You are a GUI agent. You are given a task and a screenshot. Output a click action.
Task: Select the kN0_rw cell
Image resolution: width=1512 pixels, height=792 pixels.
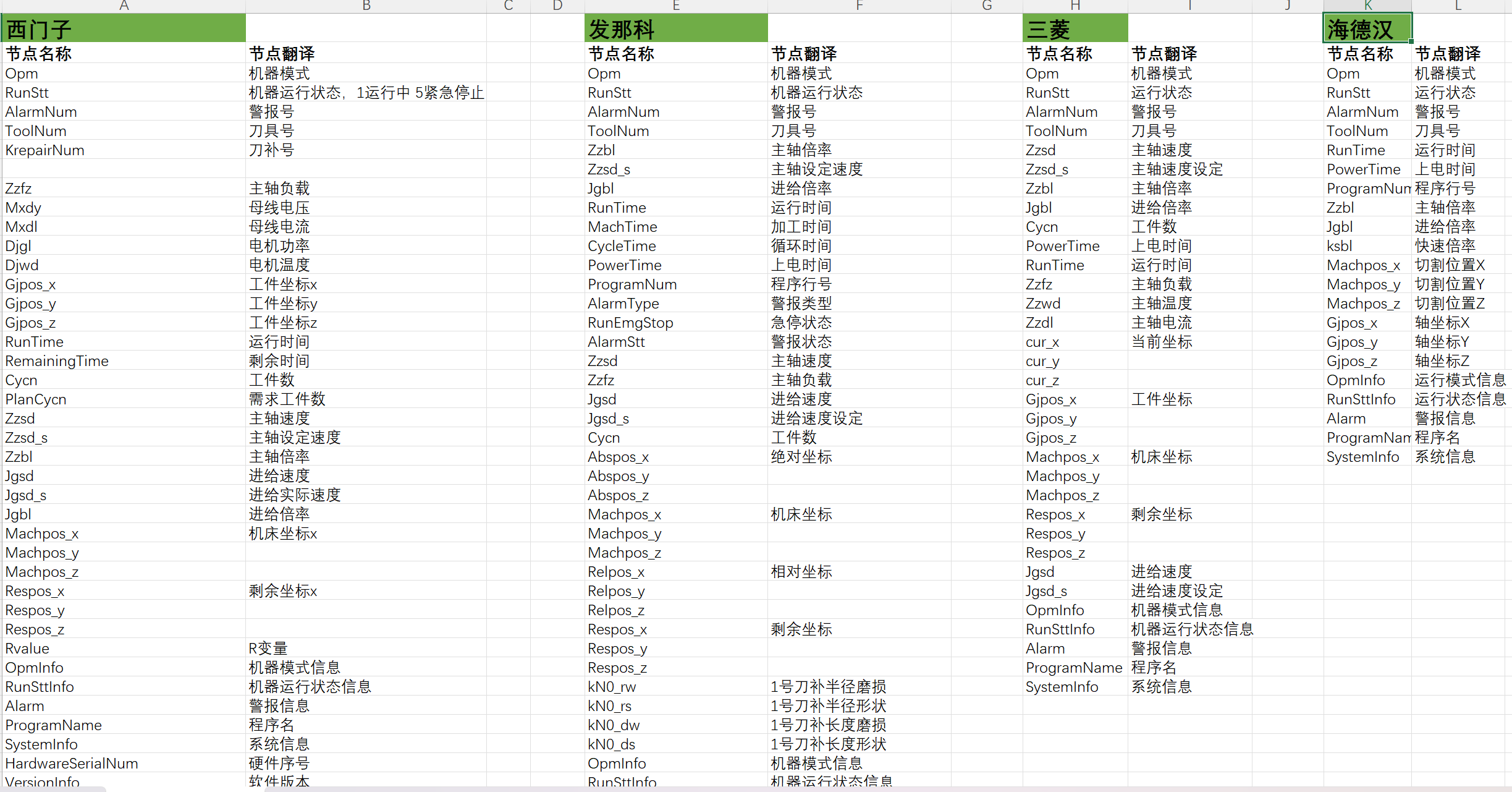[x=612, y=687]
